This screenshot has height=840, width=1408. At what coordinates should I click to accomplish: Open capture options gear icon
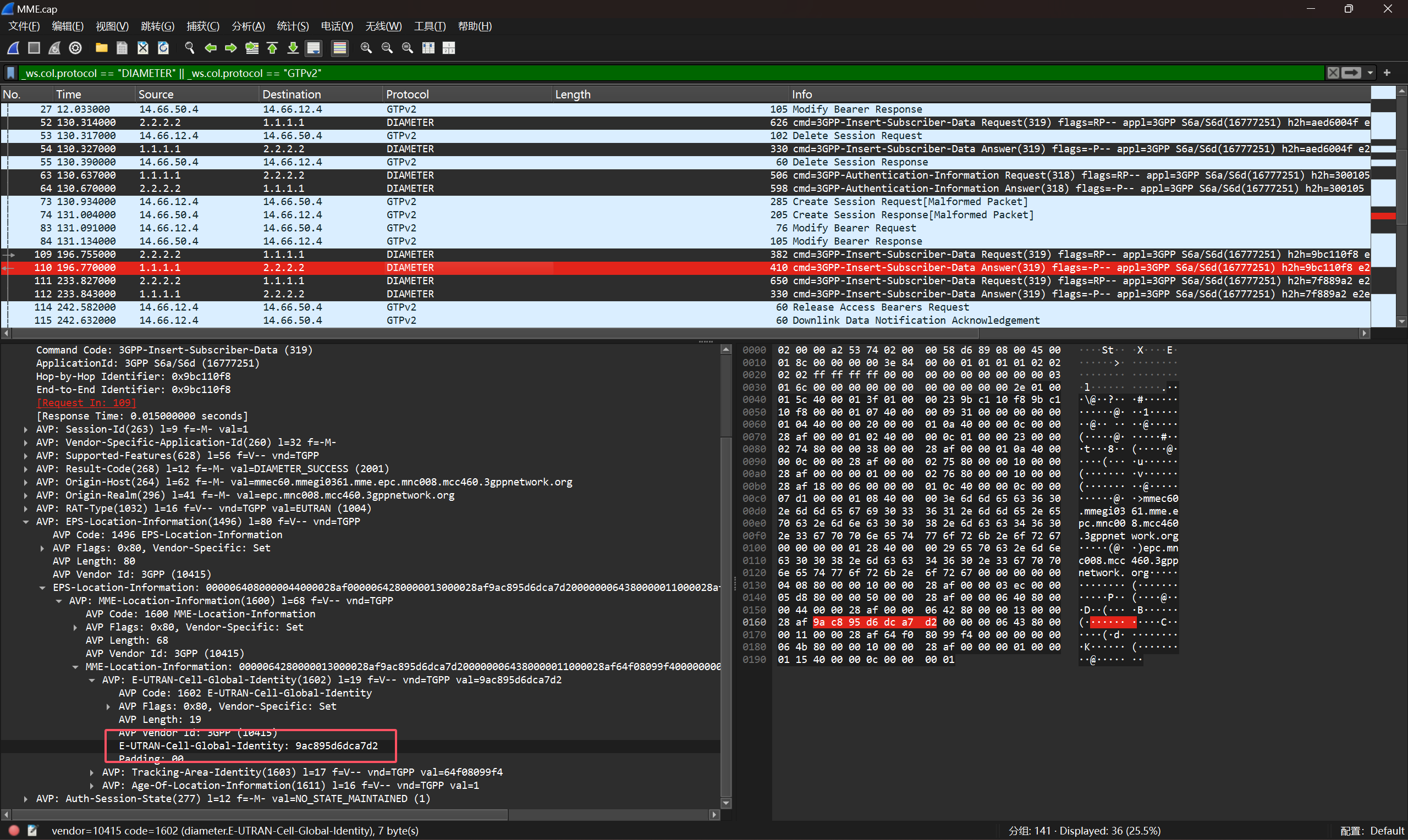tap(75, 48)
